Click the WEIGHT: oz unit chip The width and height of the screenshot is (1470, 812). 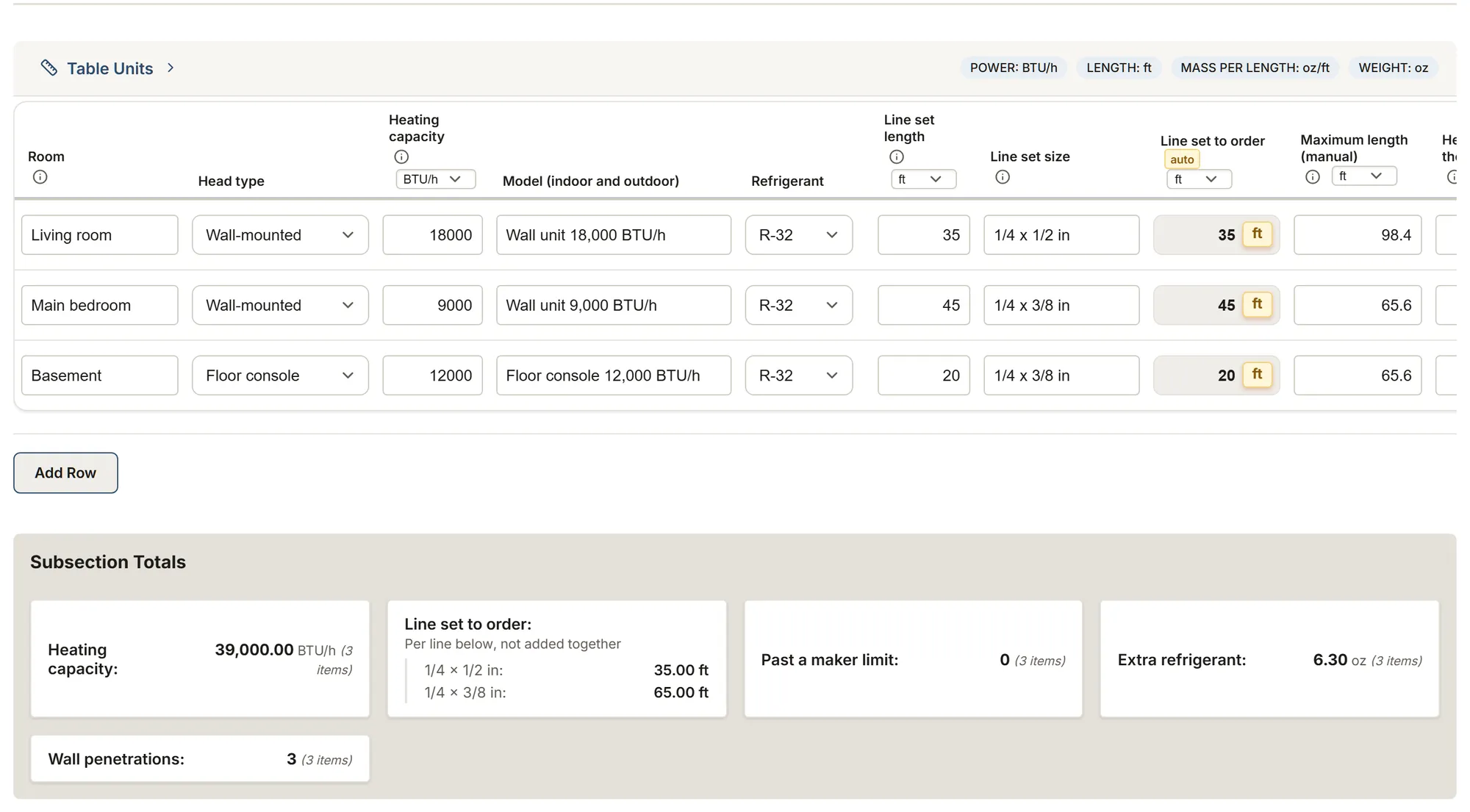coord(1393,68)
